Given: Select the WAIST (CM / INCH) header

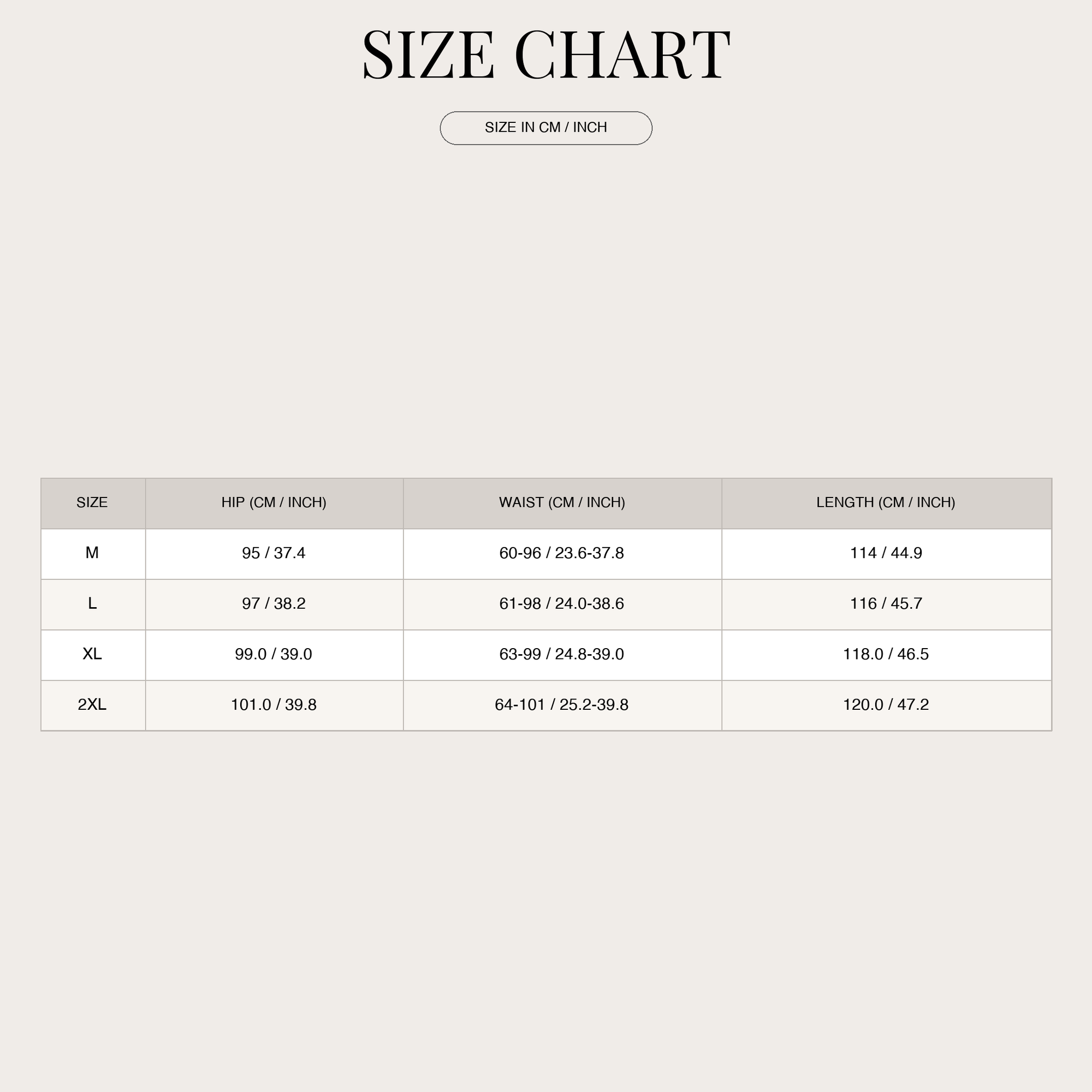Looking at the screenshot, I should (x=562, y=502).
